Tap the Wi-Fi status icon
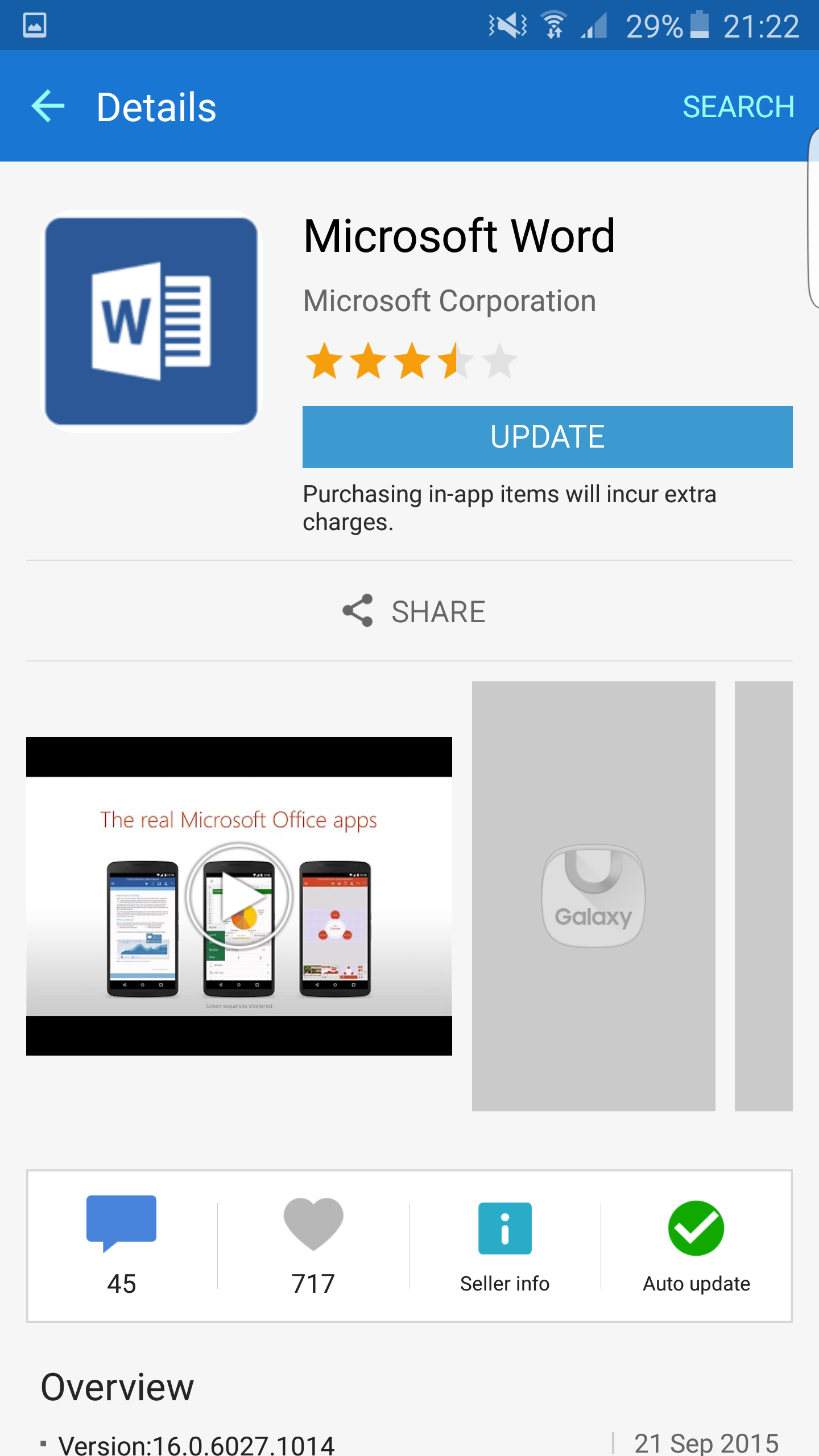 (x=553, y=25)
